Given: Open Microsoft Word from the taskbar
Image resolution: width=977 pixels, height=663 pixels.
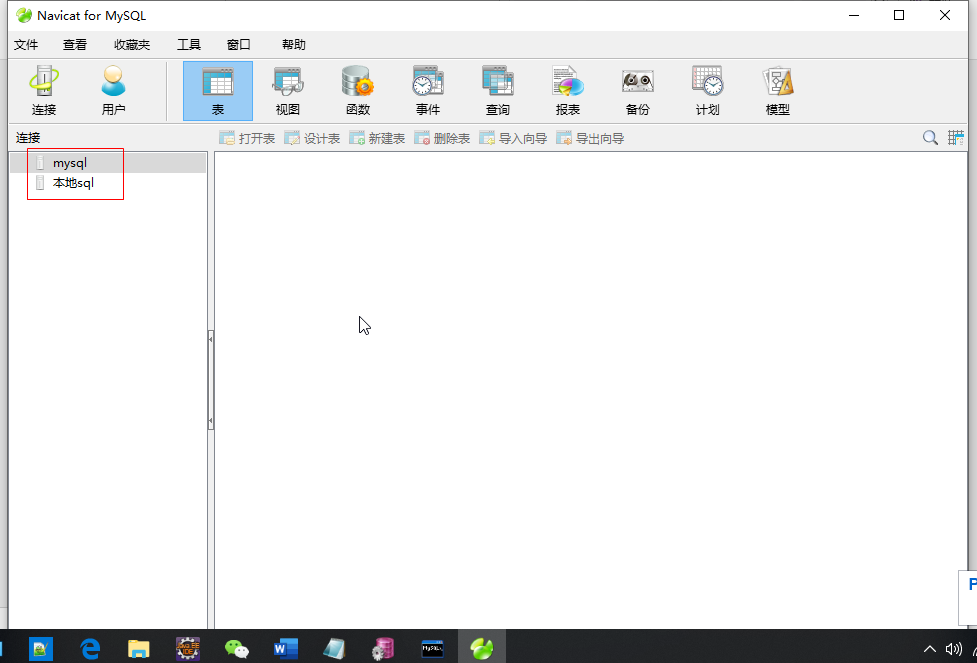Looking at the screenshot, I should click(285, 649).
